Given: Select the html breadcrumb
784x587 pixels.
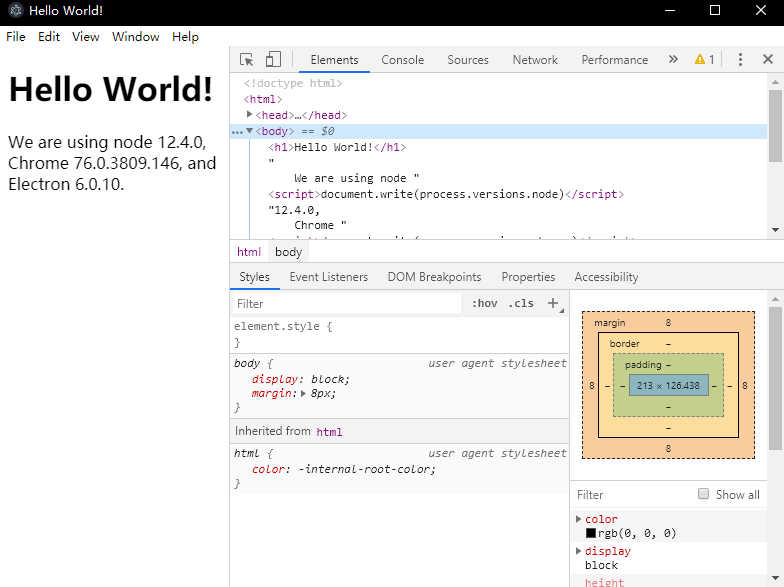Looking at the screenshot, I should [249, 252].
